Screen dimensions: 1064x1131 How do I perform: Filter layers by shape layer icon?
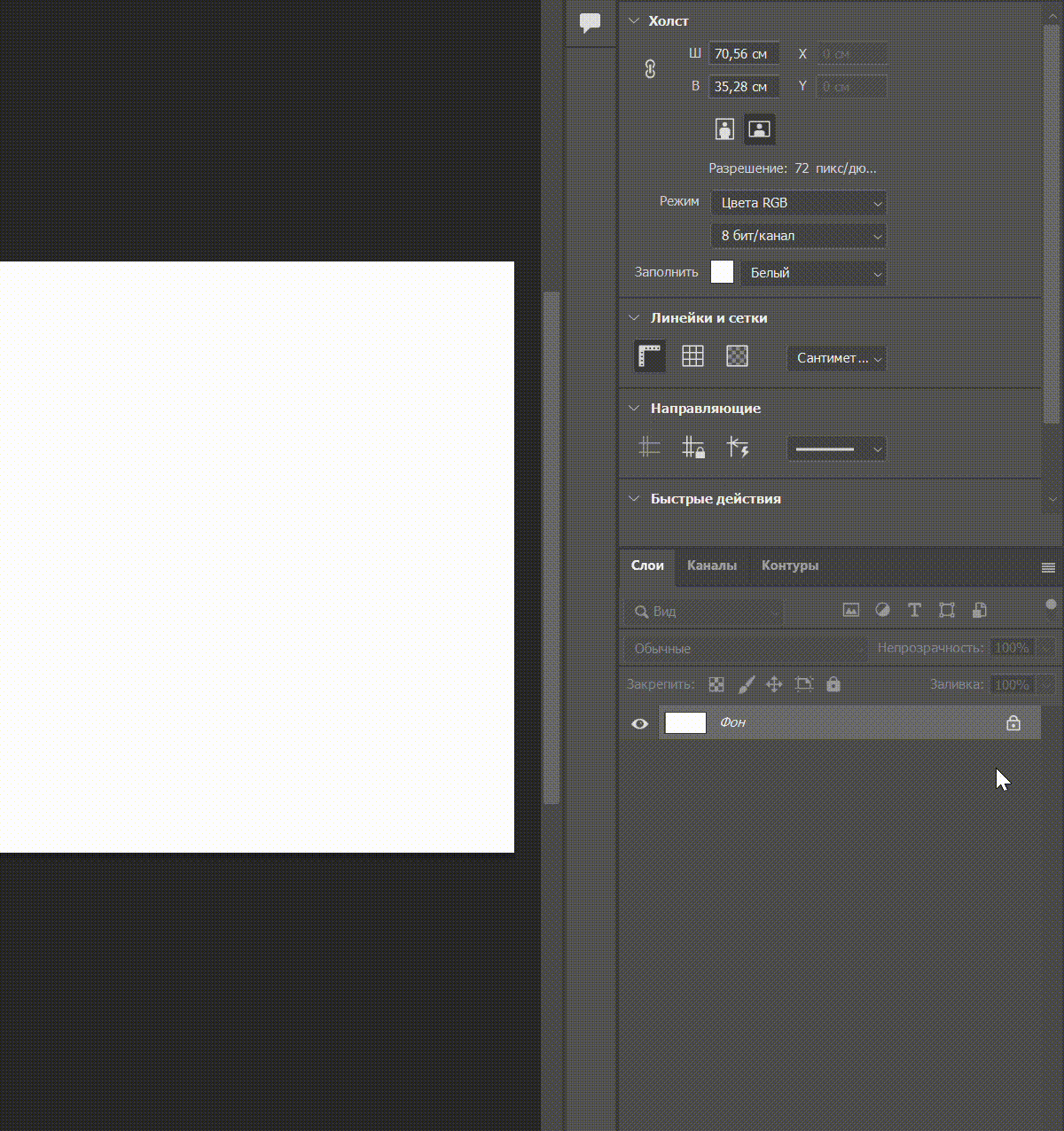tap(947, 610)
